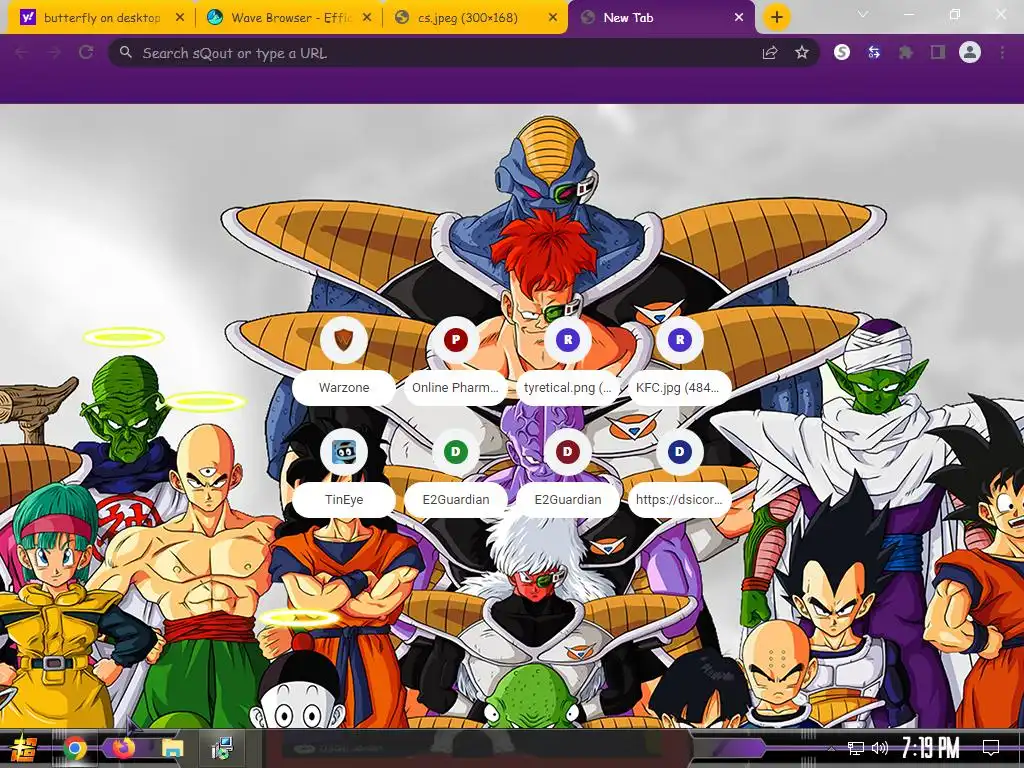Click the E2Guardian label under dark red icon
Image resolution: width=1024 pixels, height=768 pixels.
[568, 500]
